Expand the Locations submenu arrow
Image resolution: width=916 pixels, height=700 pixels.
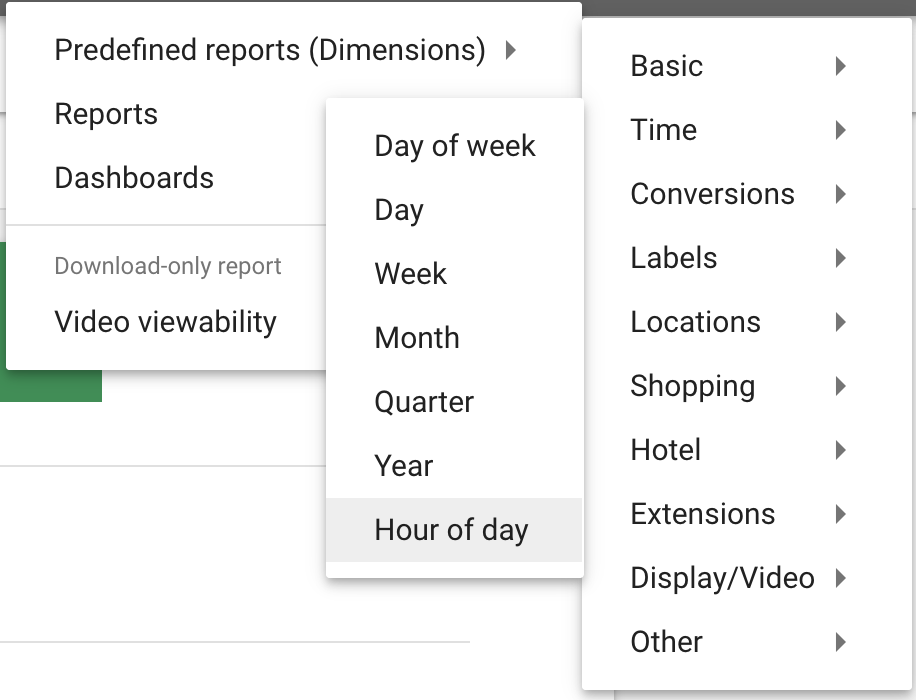[x=841, y=322]
